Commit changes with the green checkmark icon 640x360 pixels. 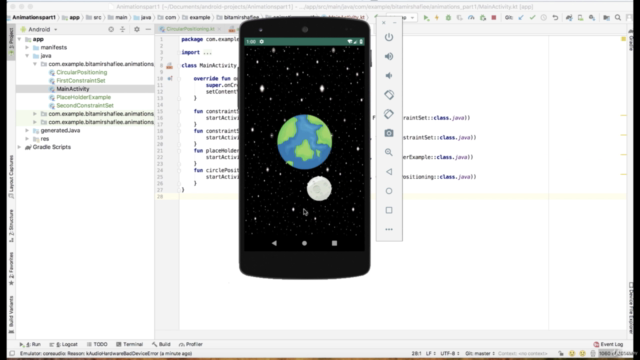tap(532, 18)
